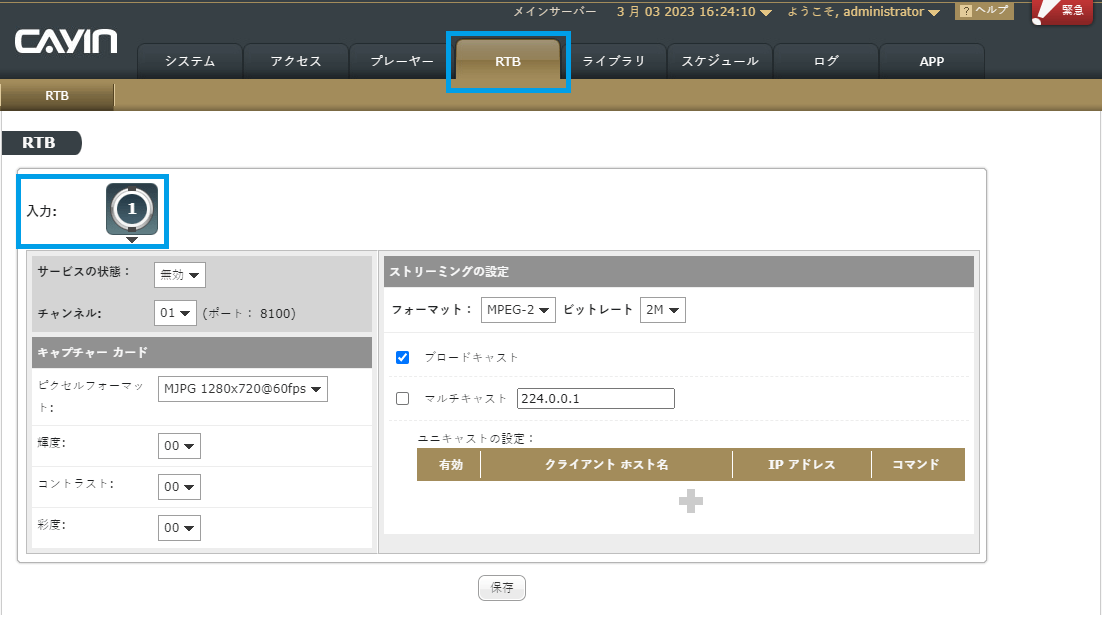Click the red 緊急 emergency button

coord(1061,12)
